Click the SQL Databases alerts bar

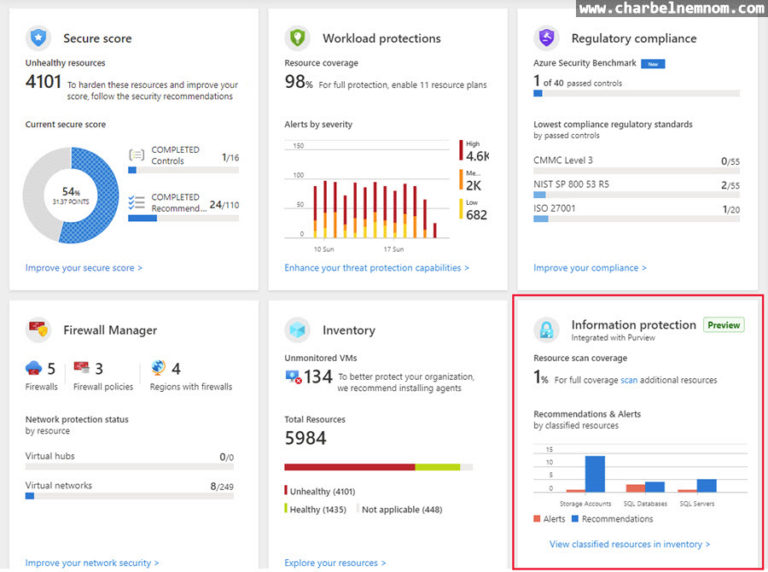635,488
